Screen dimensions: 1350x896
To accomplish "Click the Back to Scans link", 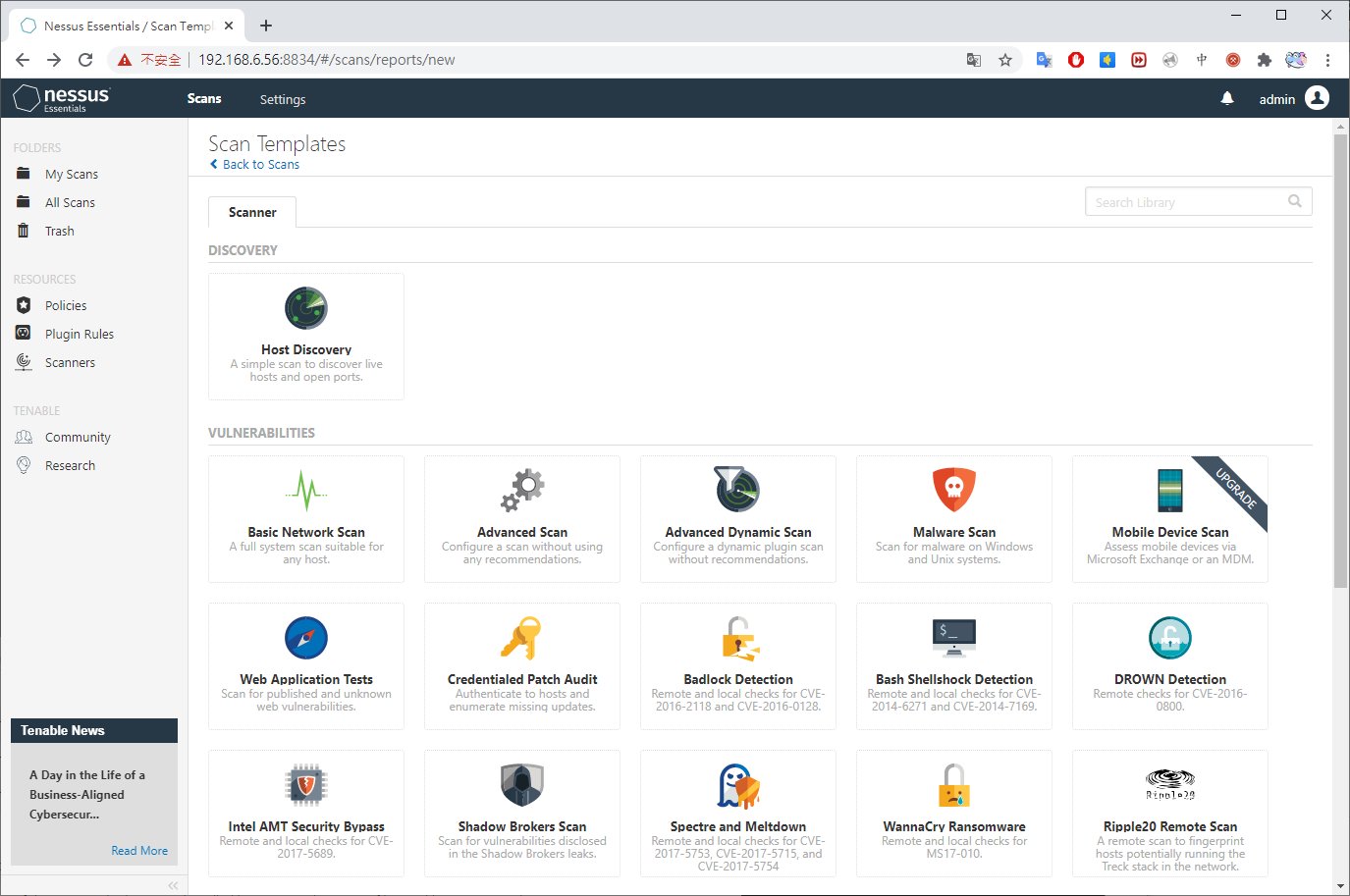I will (x=260, y=165).
